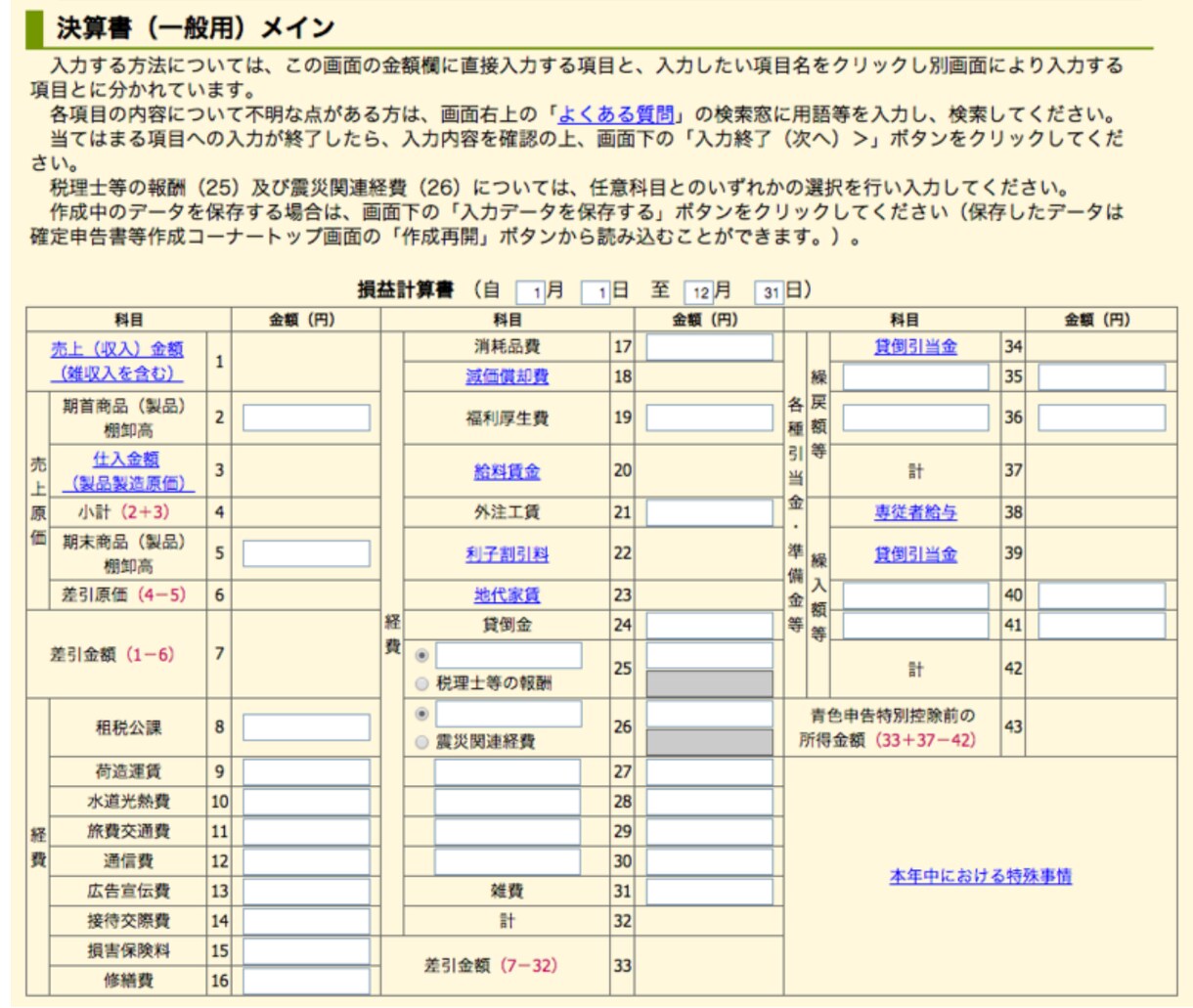The width and height of the screenshot is (1193, 1008).
Task: Select the custom item radio button in row 26
Action: point(421,714)
